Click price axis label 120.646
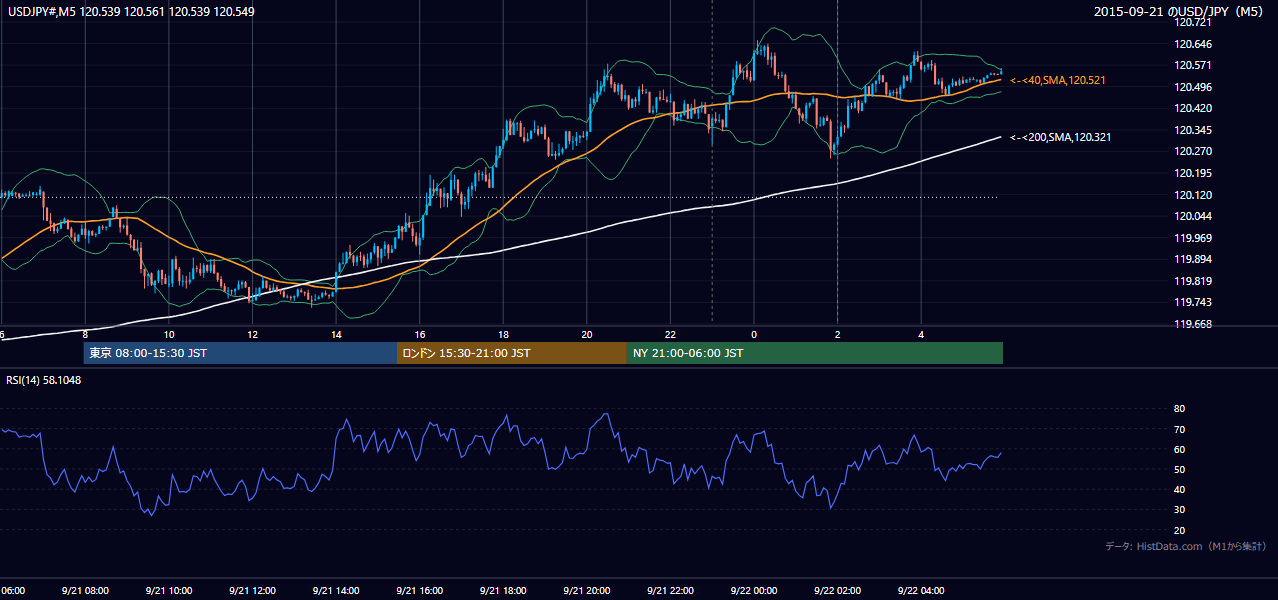The height and width of the screenshot is (600, 1278). click(x=1194, y=44)
